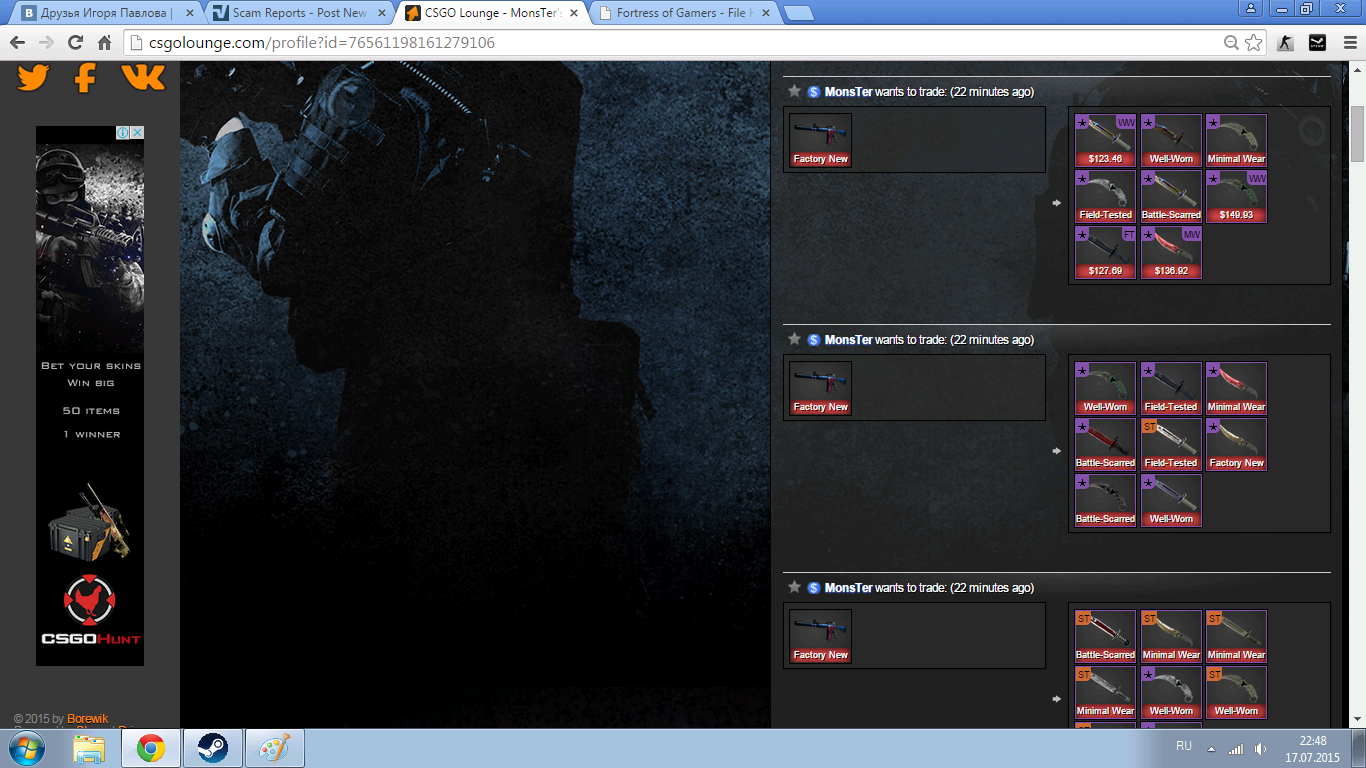Image resolution: width=1366 pixels, height=768 pixels.
Task: Select the $123.46 knife item thumbnail
Action: (1105, 140)
